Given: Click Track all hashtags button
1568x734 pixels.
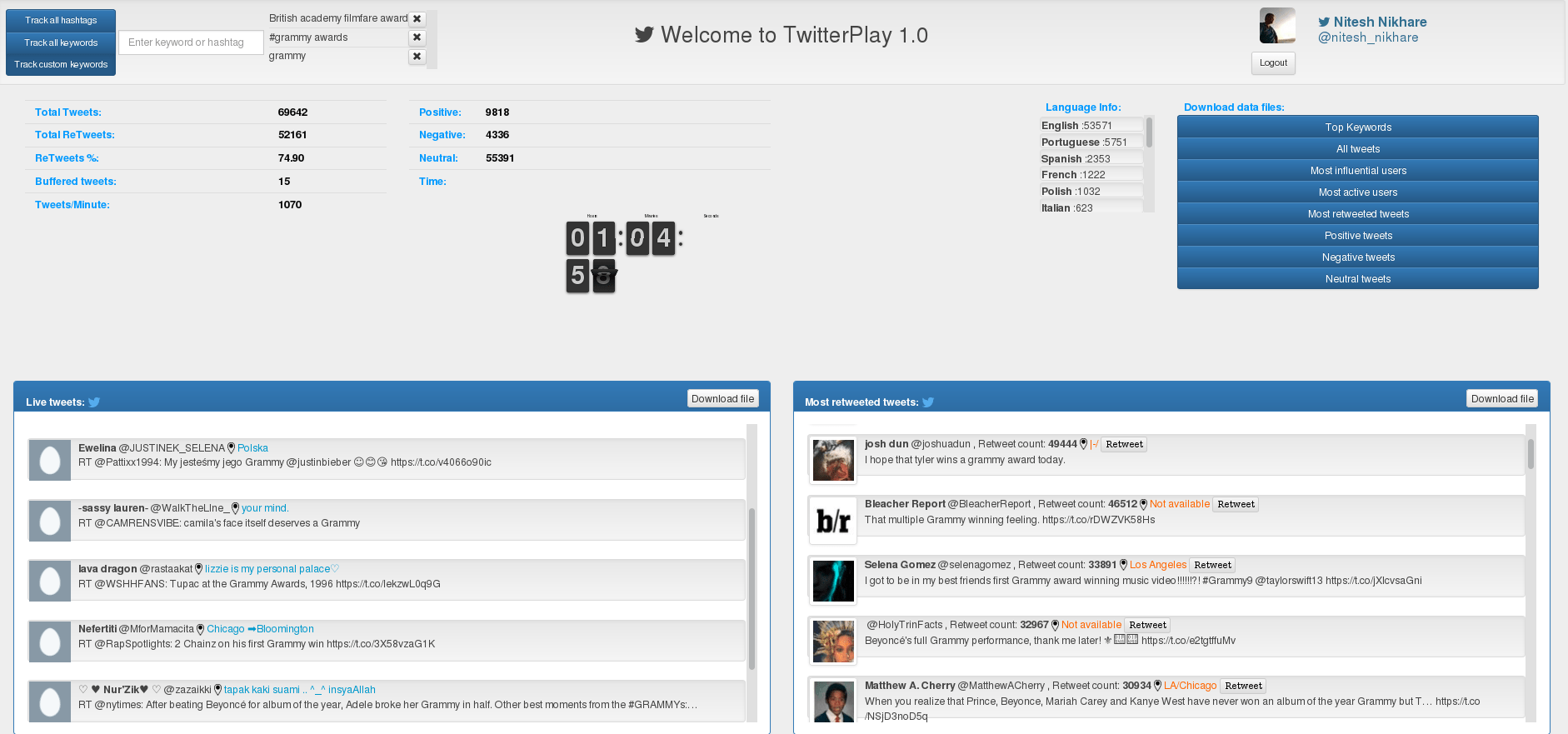Looking at the screenshot, I should click(61, 20).
